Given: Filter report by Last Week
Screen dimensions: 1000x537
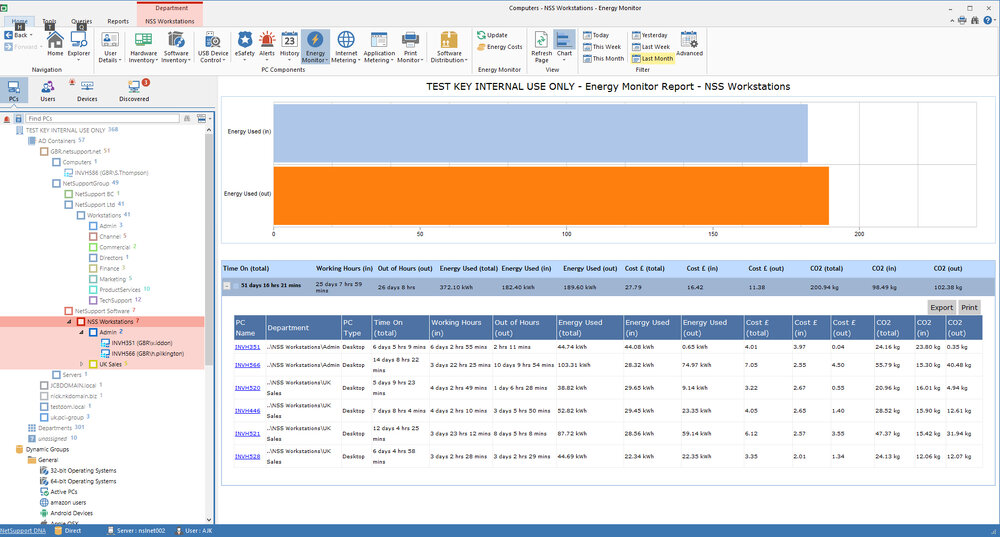Looking at the screenshot, I should (651, 47).
